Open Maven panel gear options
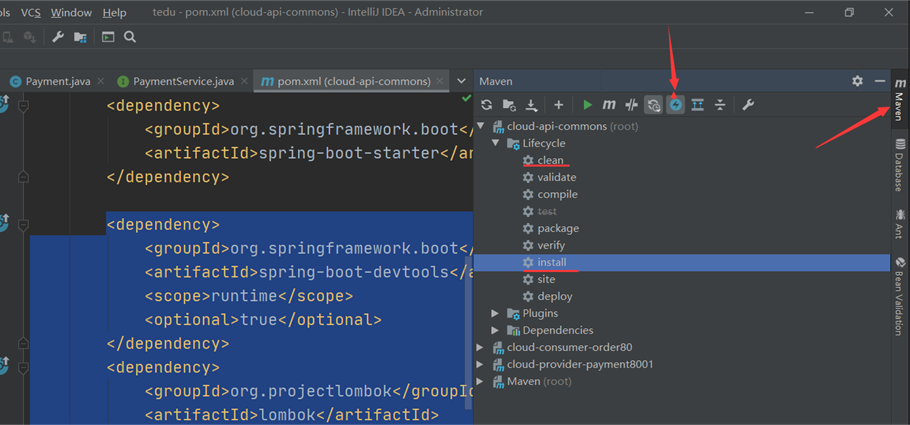The image size is (910, 425). coord(857,81)
